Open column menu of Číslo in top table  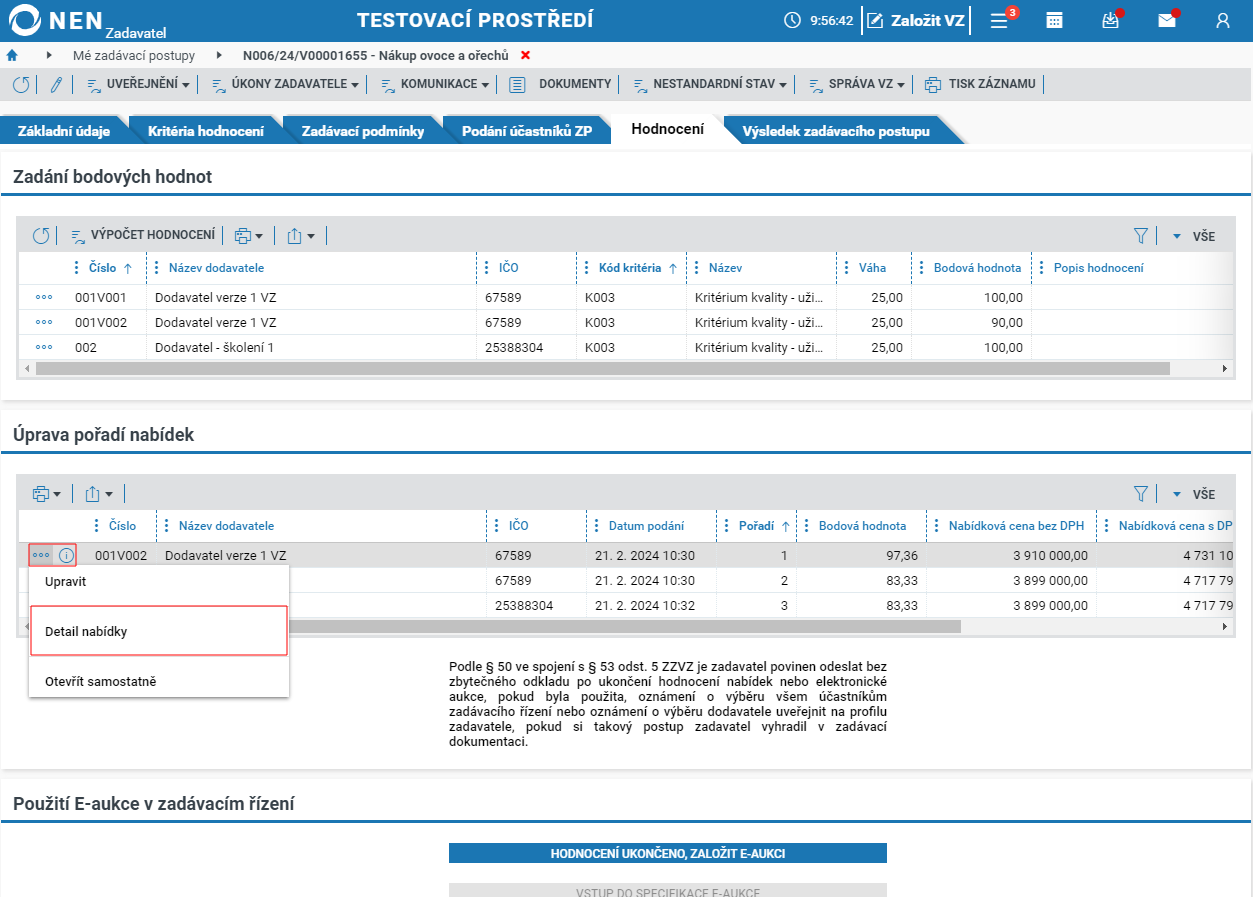coord(77,268)
